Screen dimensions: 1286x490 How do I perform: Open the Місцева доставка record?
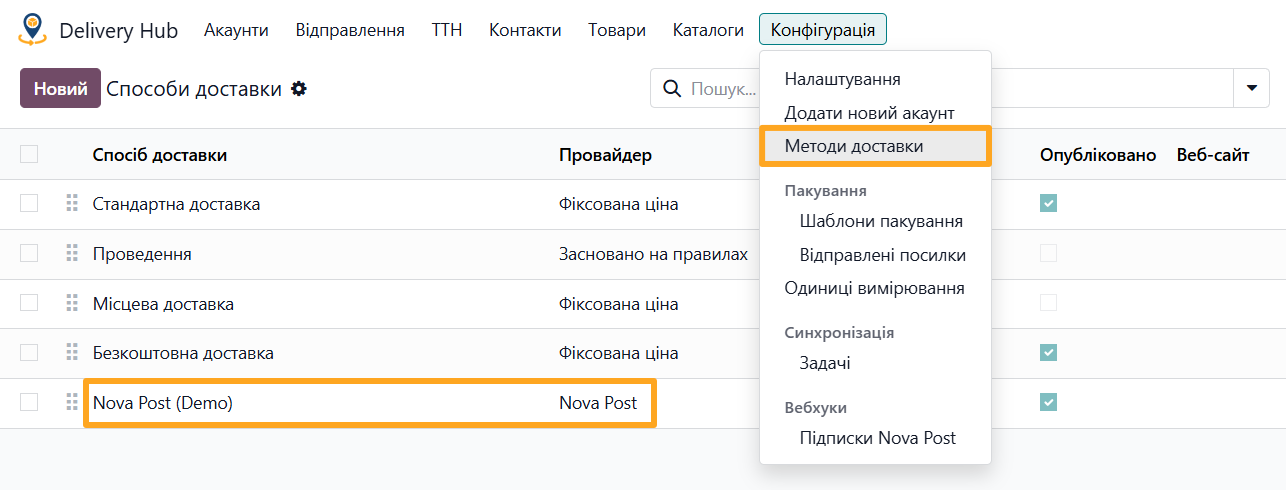[x=163, y=304]
